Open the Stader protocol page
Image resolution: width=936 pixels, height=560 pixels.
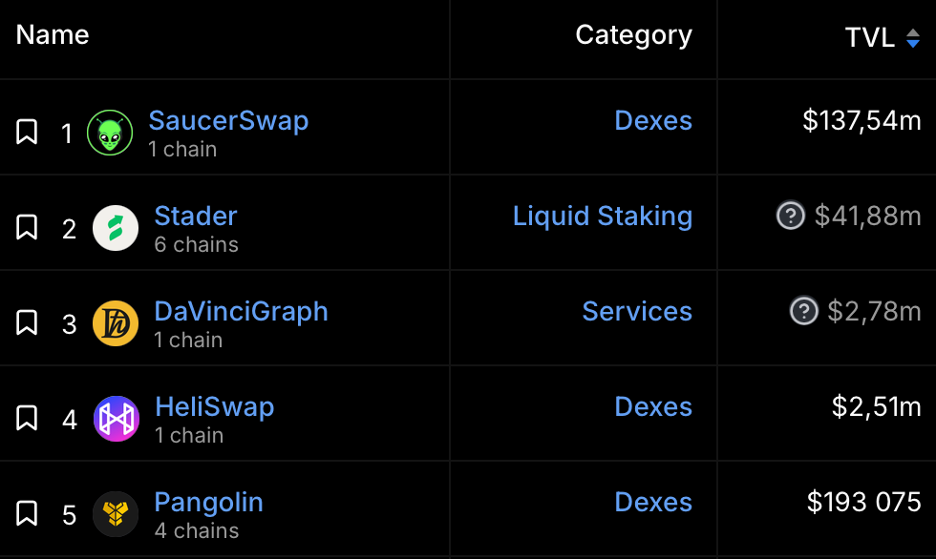pyautogui.click(x=196, y=216)
